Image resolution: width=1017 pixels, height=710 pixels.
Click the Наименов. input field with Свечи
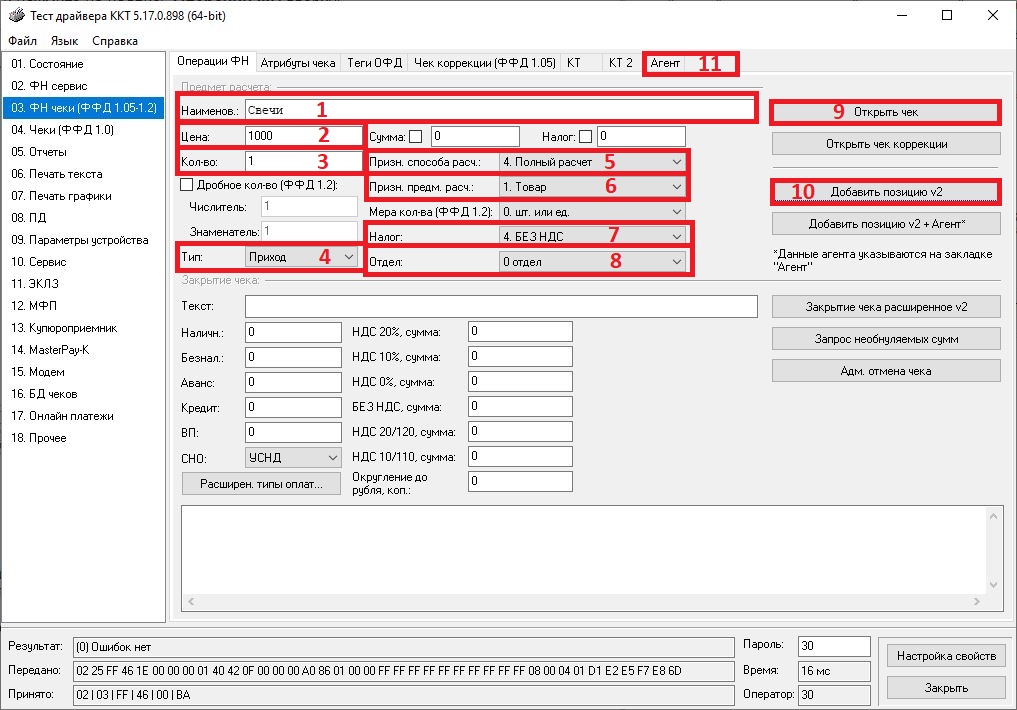click(500, 109)
